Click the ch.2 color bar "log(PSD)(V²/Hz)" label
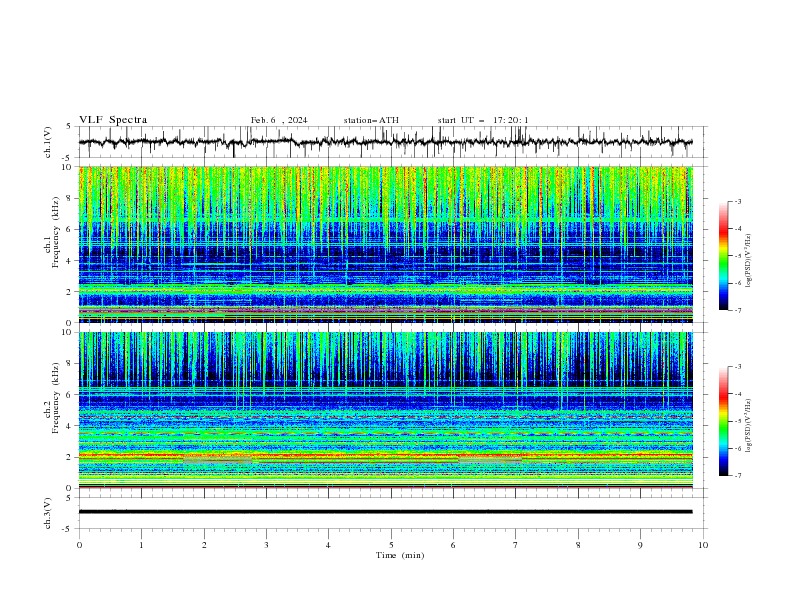This screenshot has height=612, width=792. coord(750,426)
